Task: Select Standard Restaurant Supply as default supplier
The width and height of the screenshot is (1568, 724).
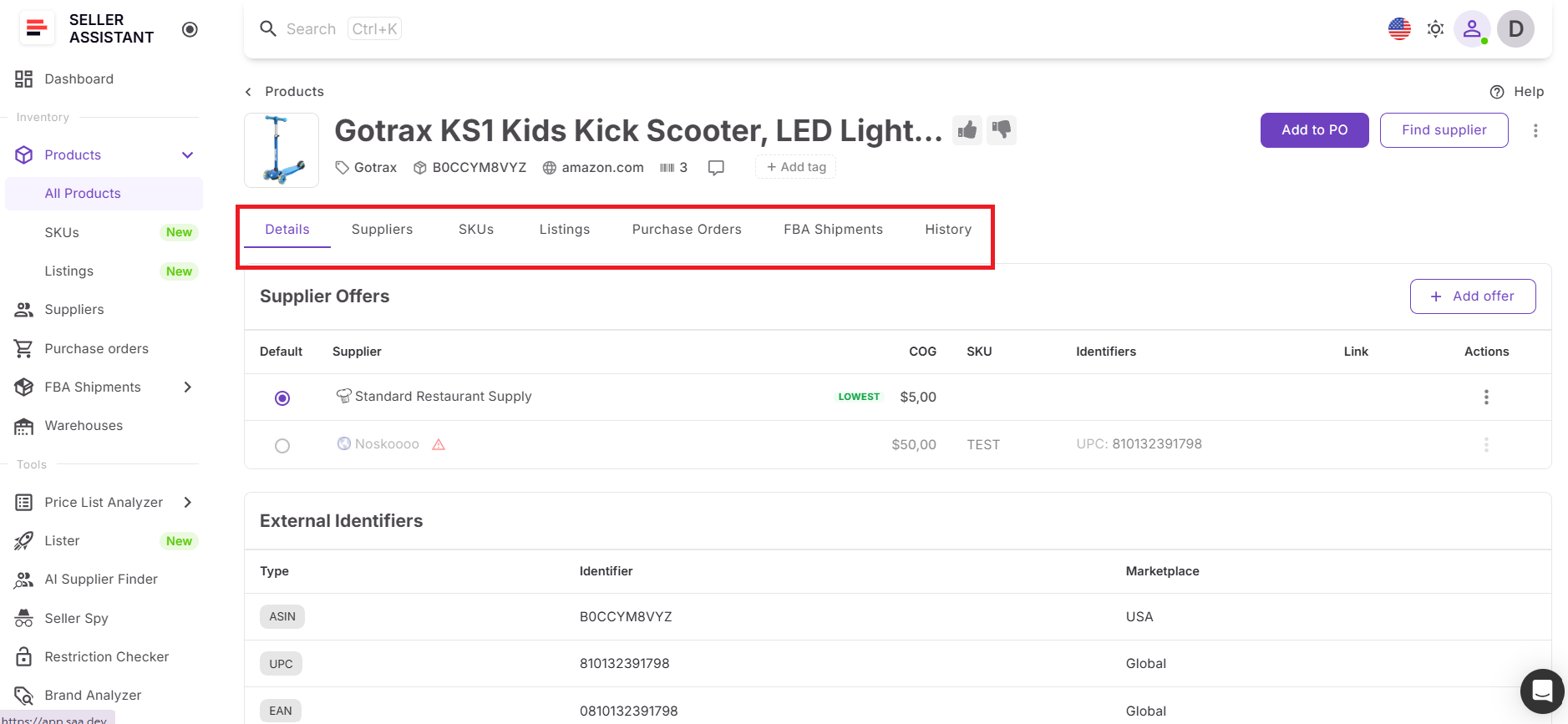Action: click(x=282, y=398)
